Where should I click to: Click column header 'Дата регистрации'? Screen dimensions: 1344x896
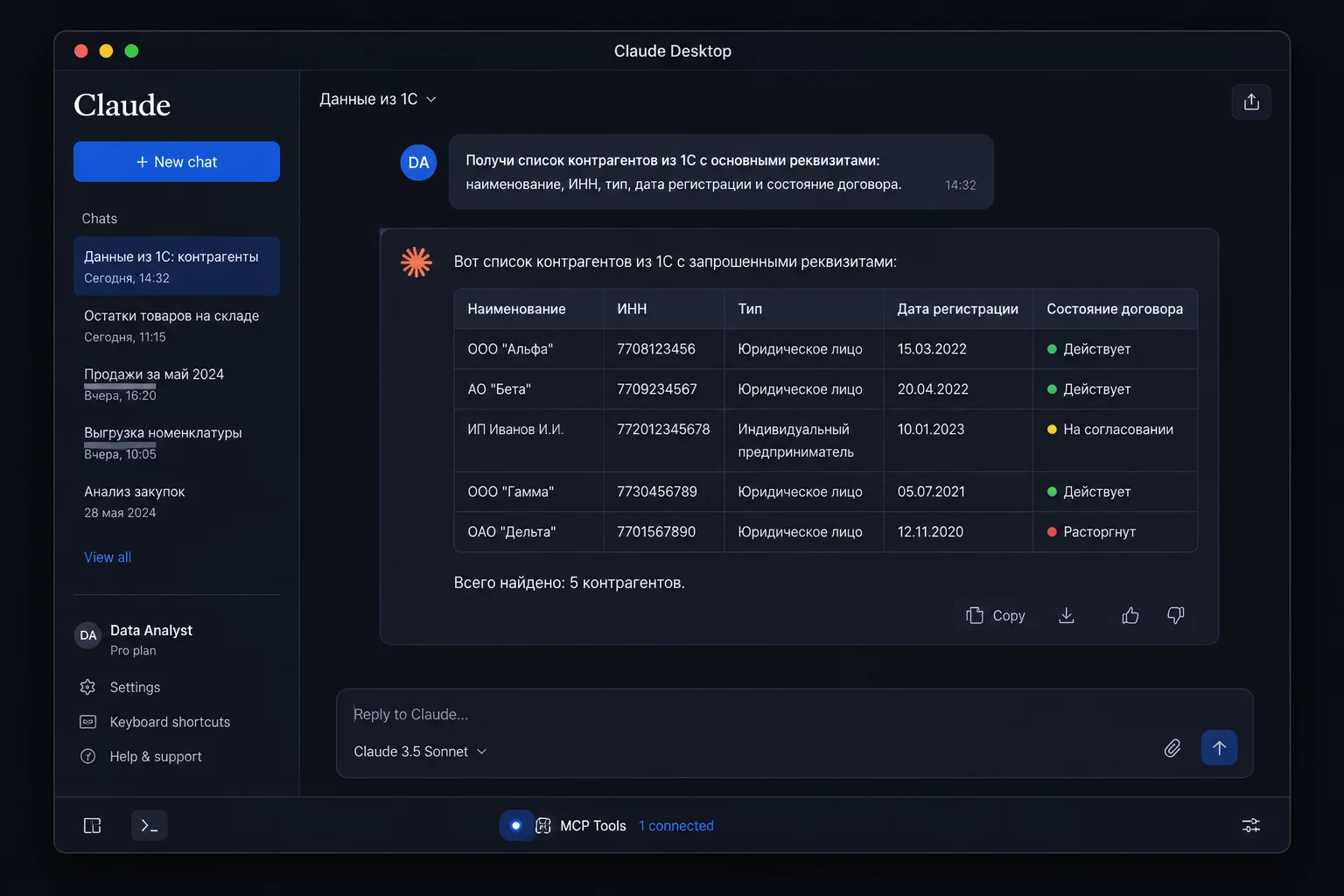(x=958, y=309)
